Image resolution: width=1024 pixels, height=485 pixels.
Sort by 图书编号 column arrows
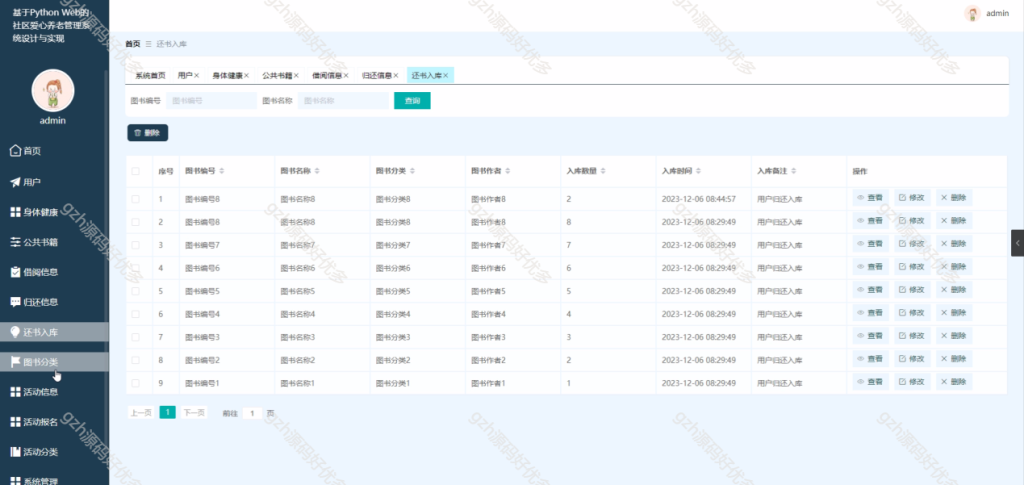(221, 171)
